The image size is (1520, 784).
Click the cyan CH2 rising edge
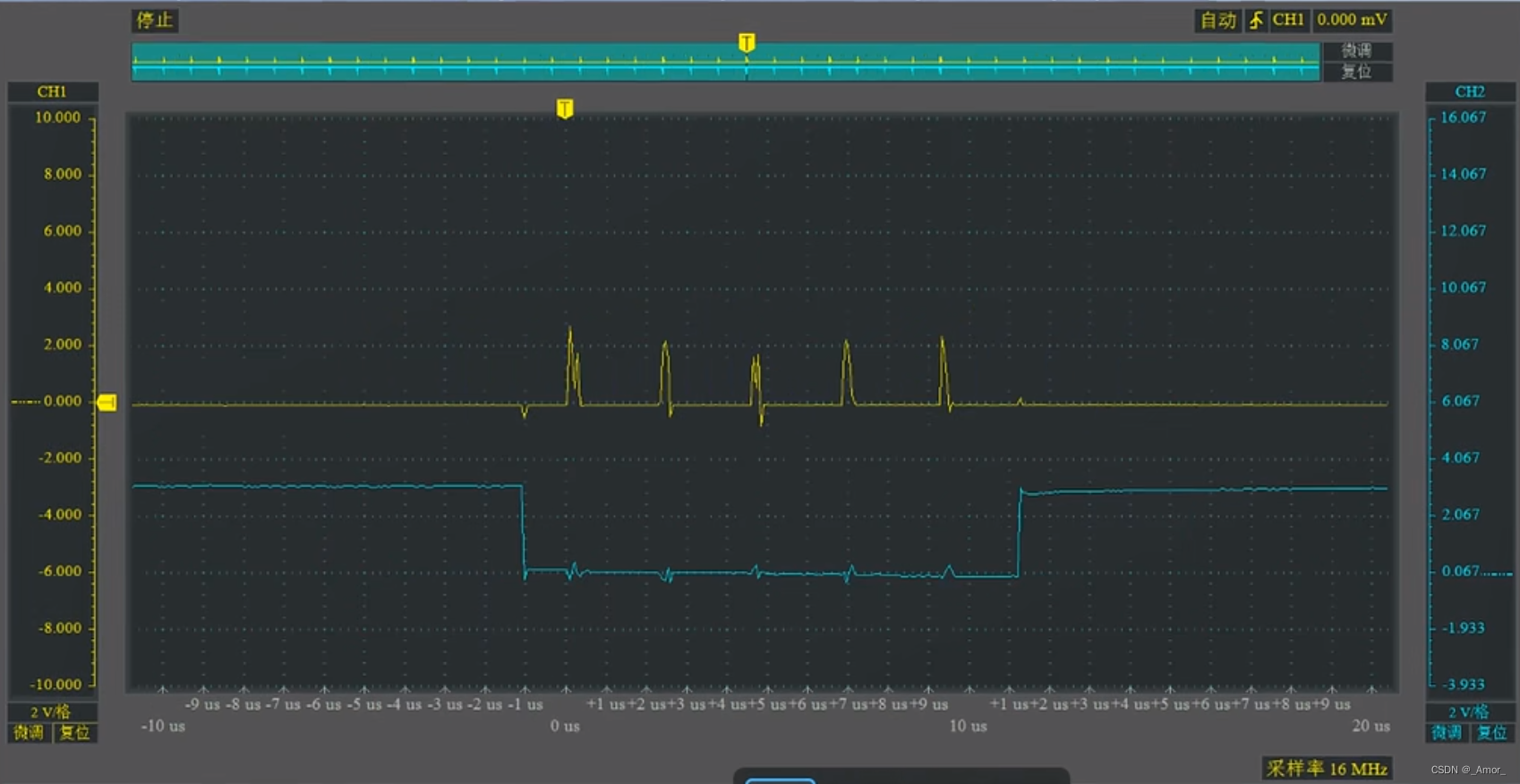click(1020, 532)
